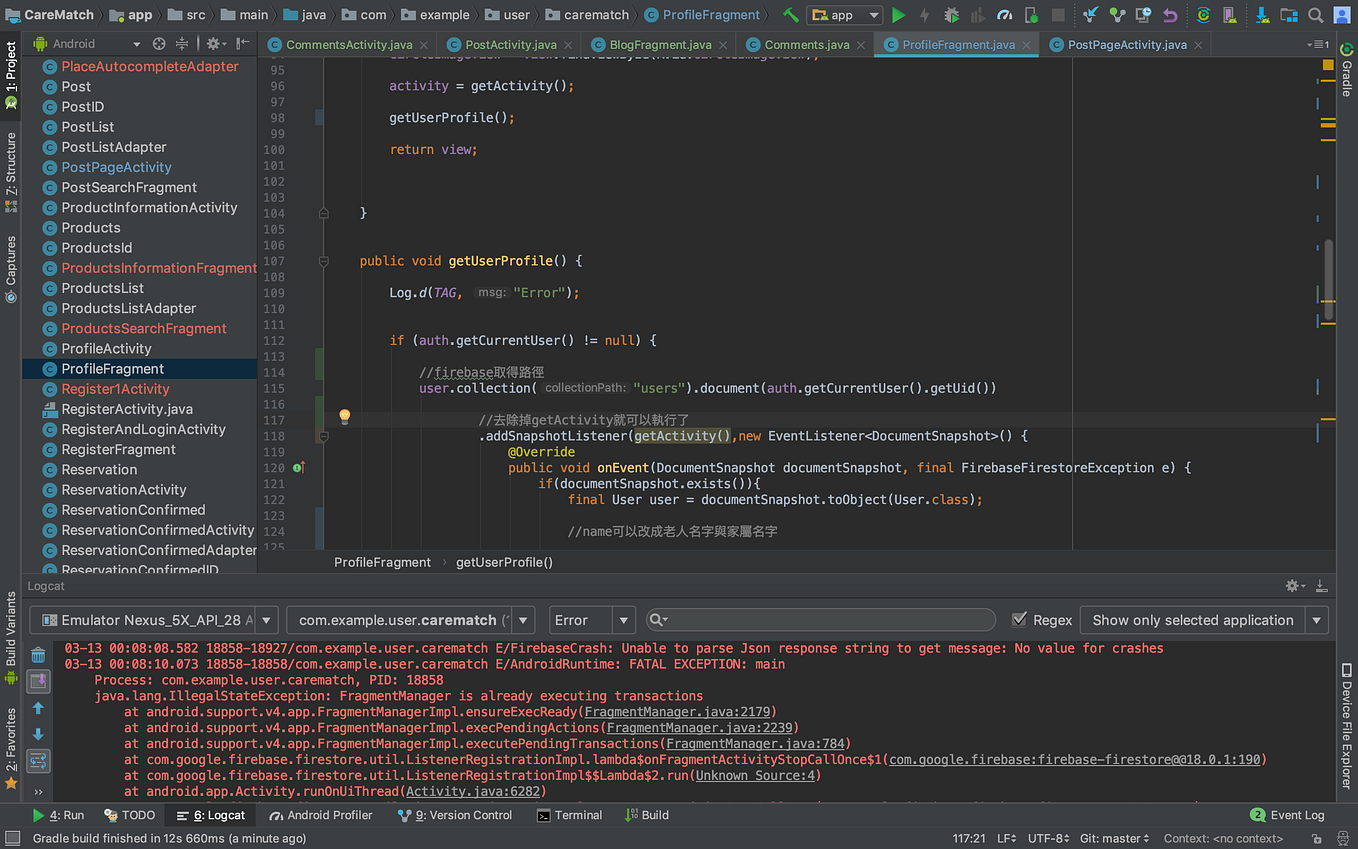Open the SDK Manager icon
This screenshot has width=1358, height=849.
point(1260,15)
